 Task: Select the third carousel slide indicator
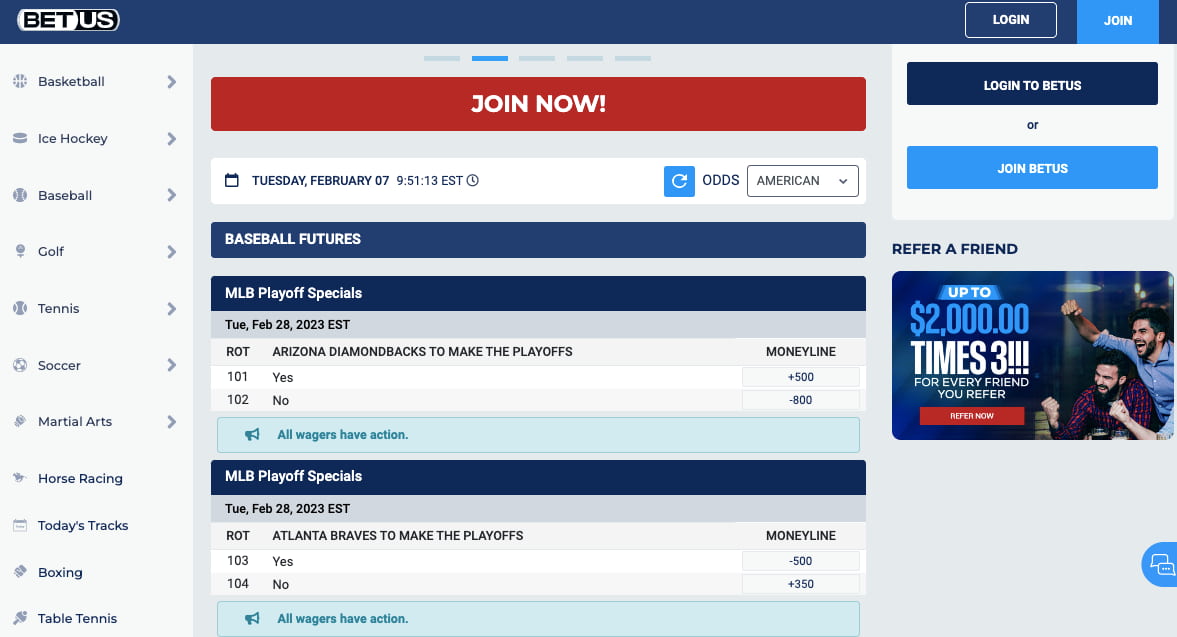coord(537,58)
